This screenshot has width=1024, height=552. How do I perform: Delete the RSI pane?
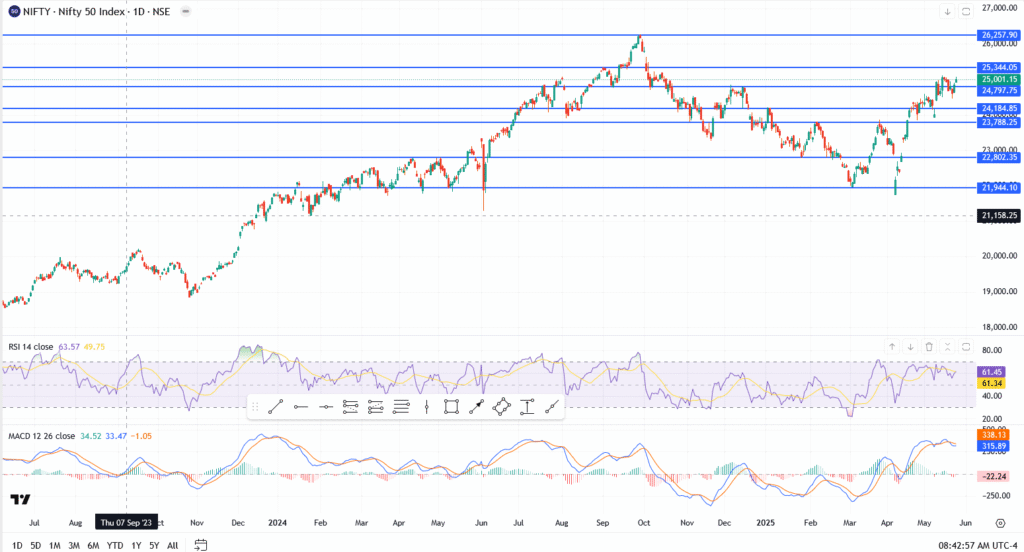[929, 347]
